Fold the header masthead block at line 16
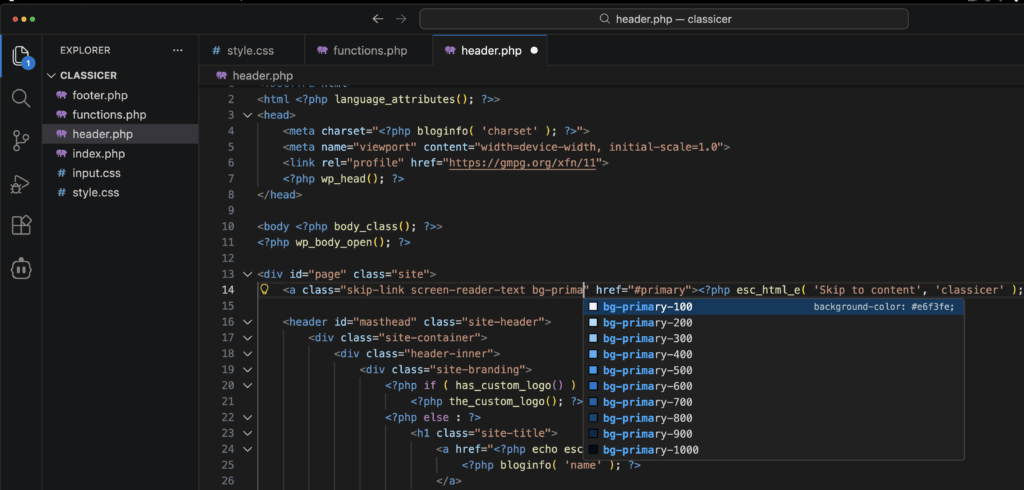The width and height of the screenshot is (1024, 490). pos(247,321)
